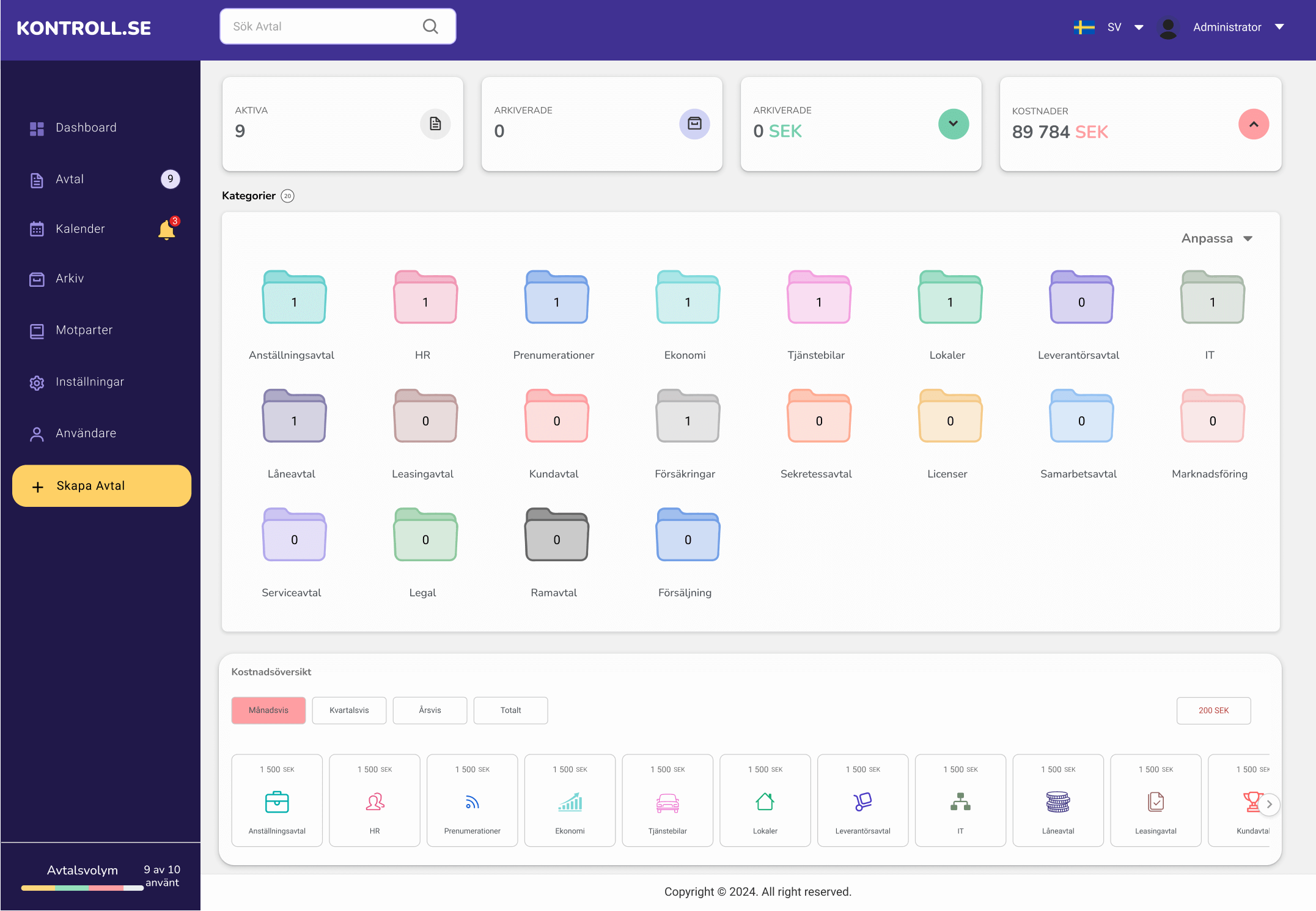This screenshot has height=911, width=1316.
Task: Open the Anpassa dropdown
Action: (x=1216, y=238)
